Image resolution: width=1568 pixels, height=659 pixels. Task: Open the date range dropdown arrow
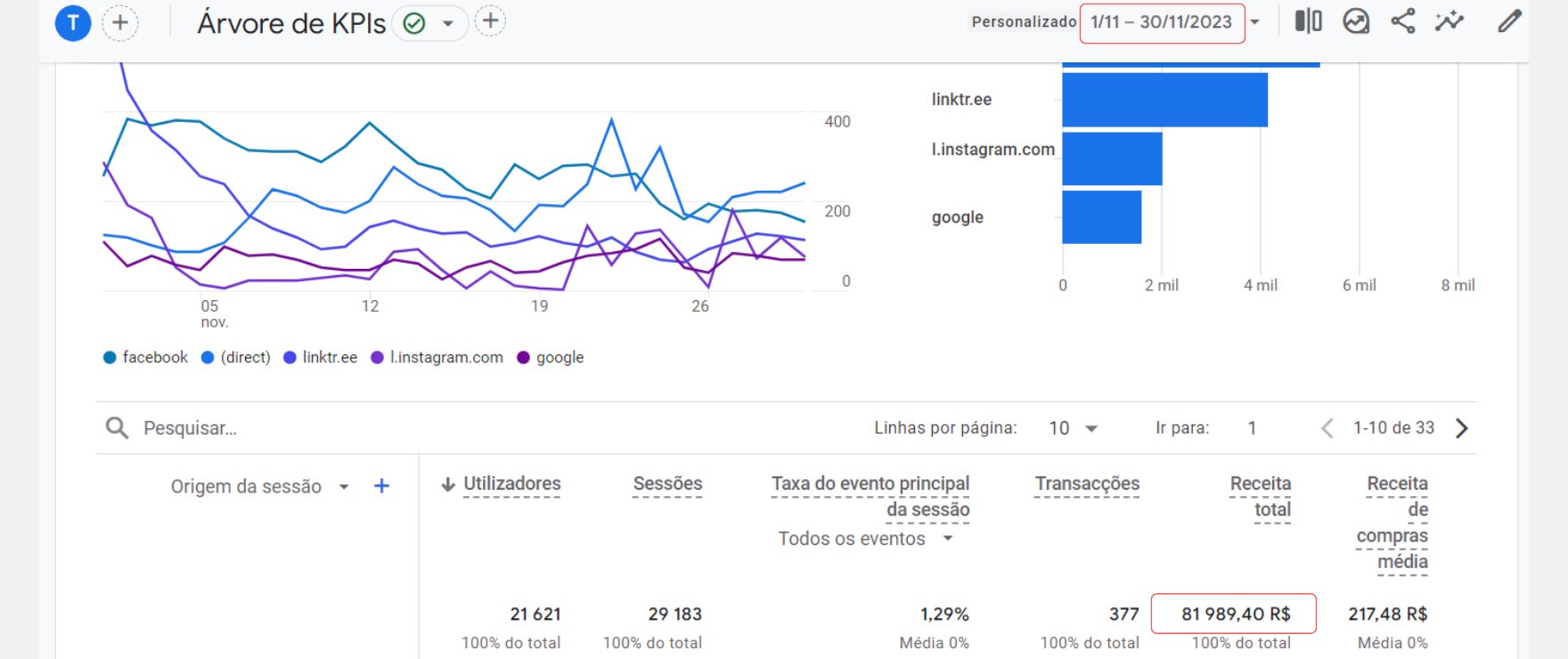coord(1255,22)
